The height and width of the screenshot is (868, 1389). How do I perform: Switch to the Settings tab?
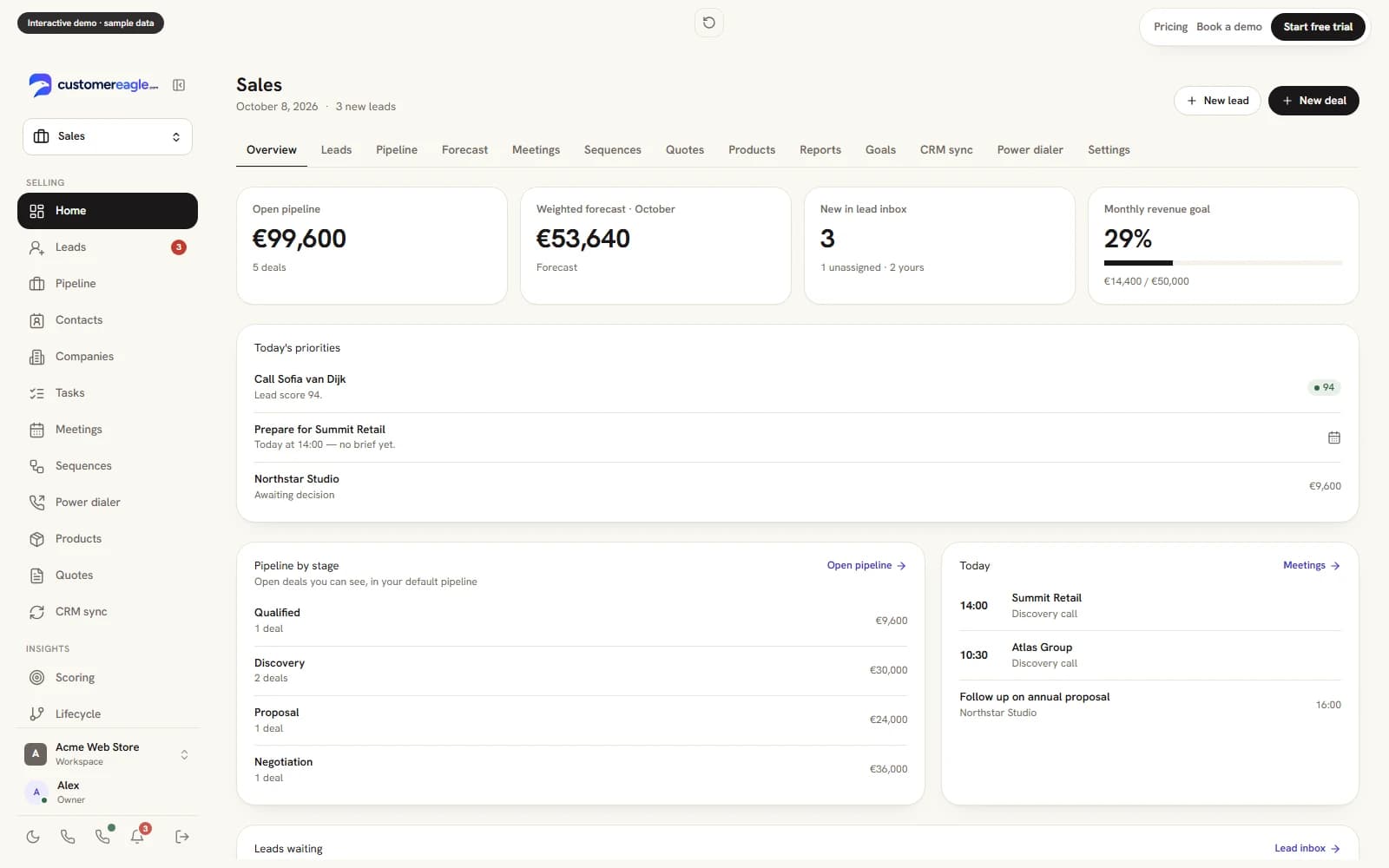[x=1109, y=150]
